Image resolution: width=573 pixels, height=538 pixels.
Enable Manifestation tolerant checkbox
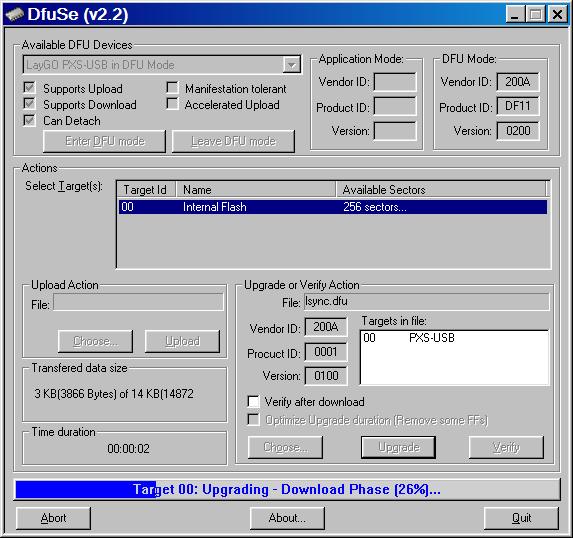pyautogui.click(x=172, y=88)
